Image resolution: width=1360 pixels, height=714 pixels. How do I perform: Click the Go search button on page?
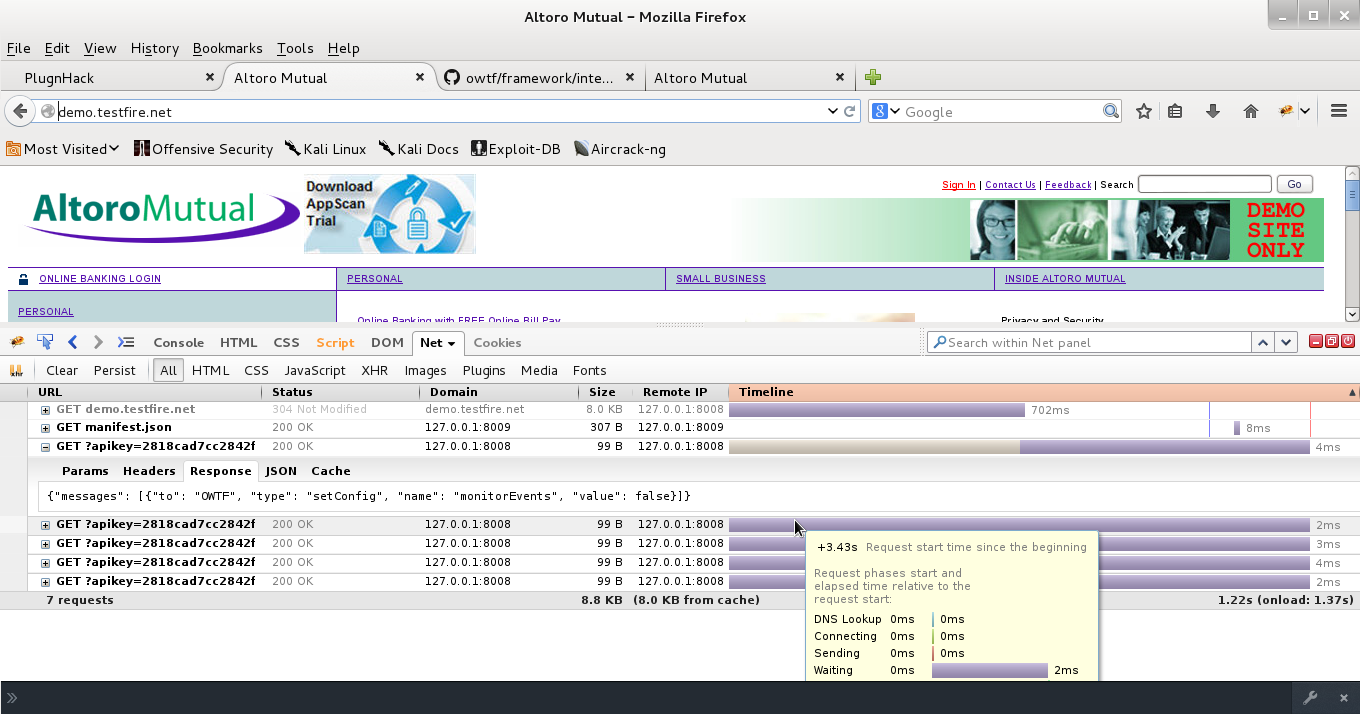[x=1294, y=184]
